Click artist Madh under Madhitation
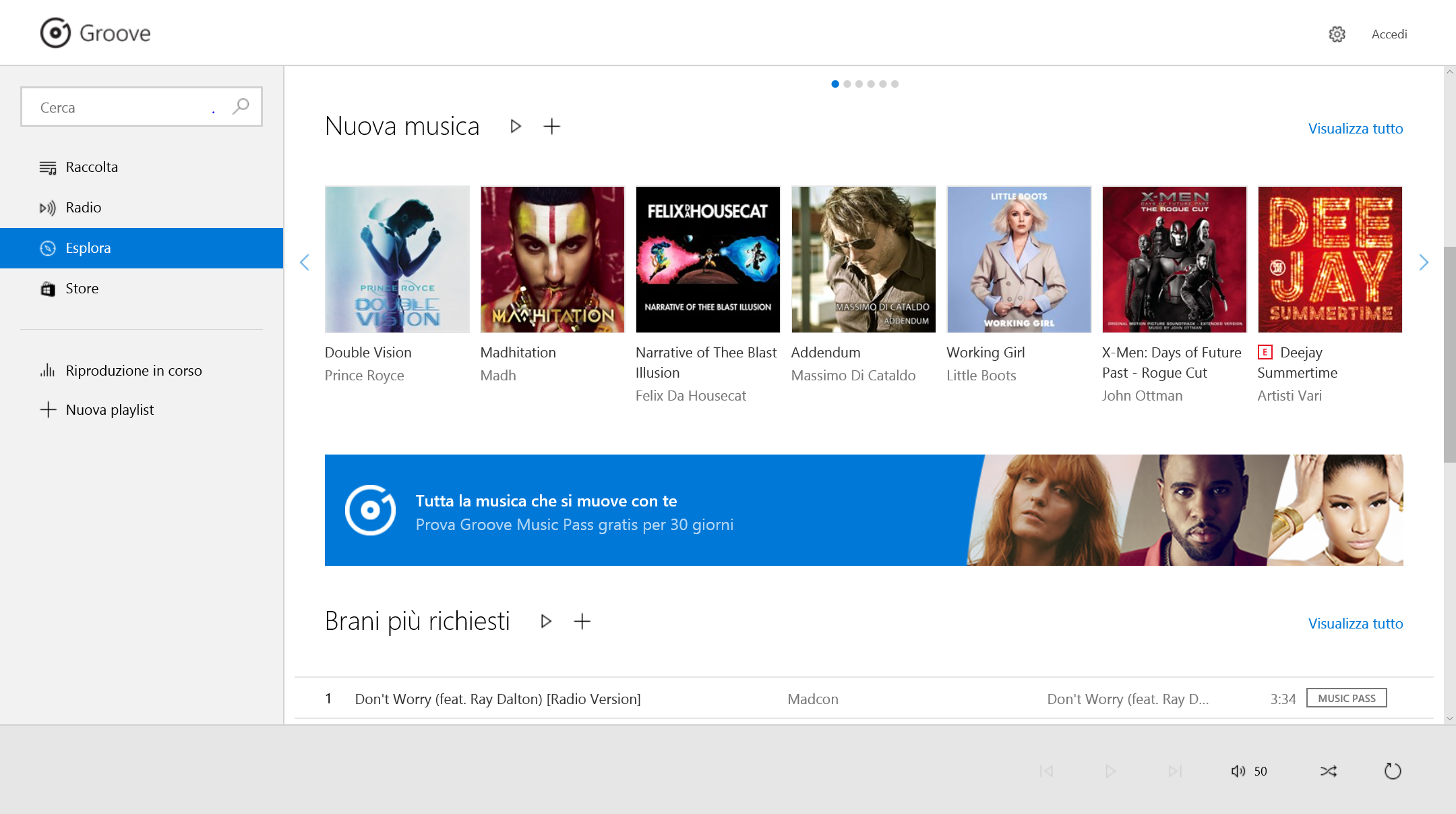This screenshot has width=1456, height=814. (x=498, y=376)
